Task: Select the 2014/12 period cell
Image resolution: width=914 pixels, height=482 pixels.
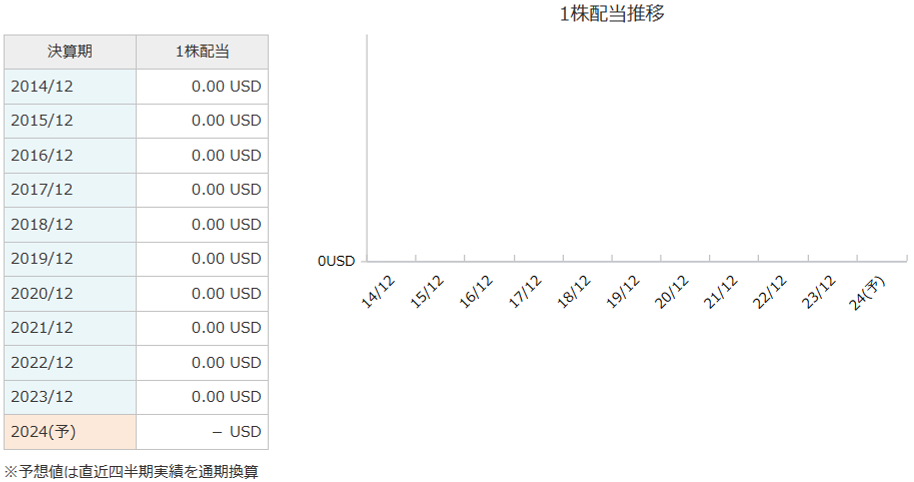Action: click(70, 86)
